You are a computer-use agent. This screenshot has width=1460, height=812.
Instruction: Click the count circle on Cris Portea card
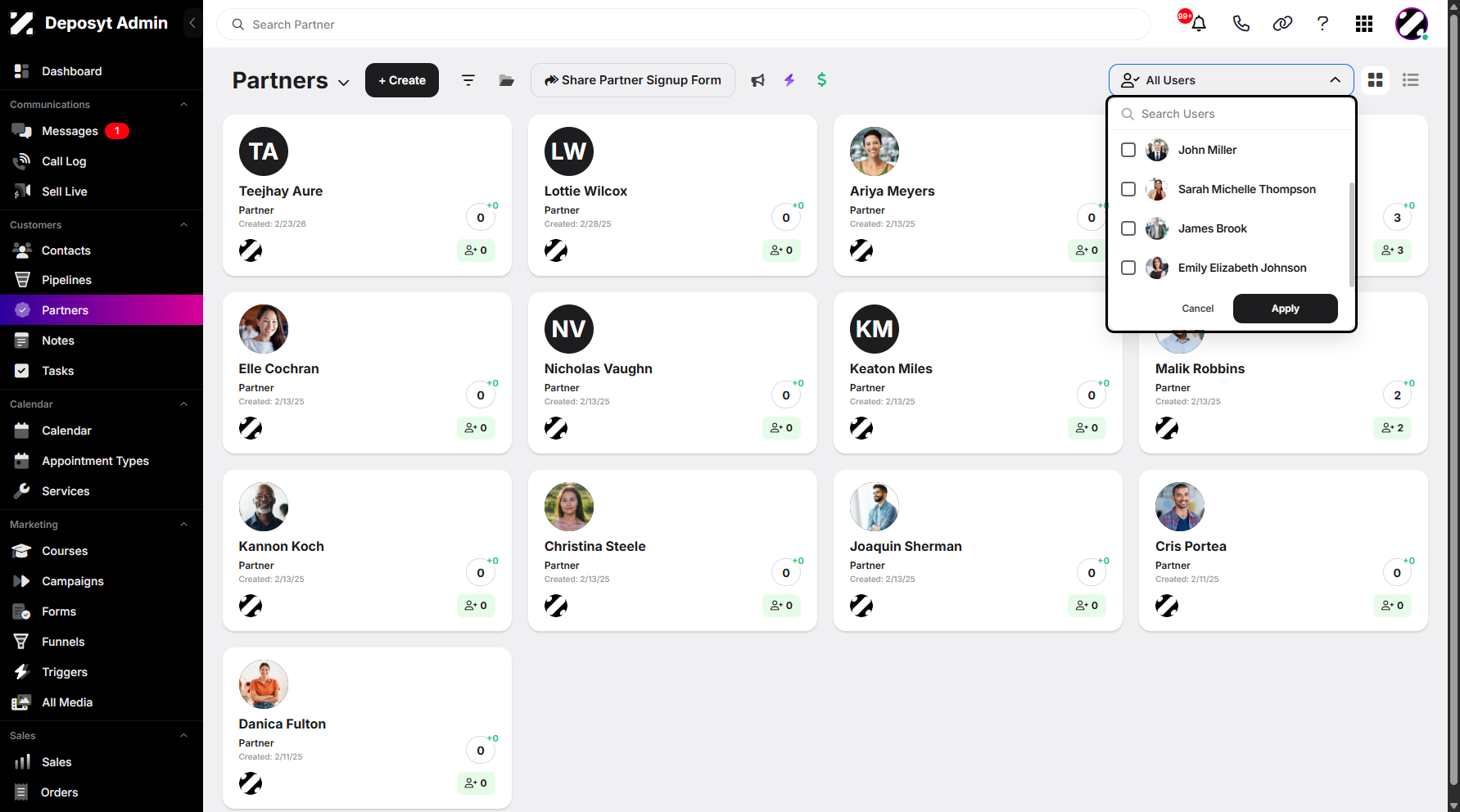(x=1397, y=573)
